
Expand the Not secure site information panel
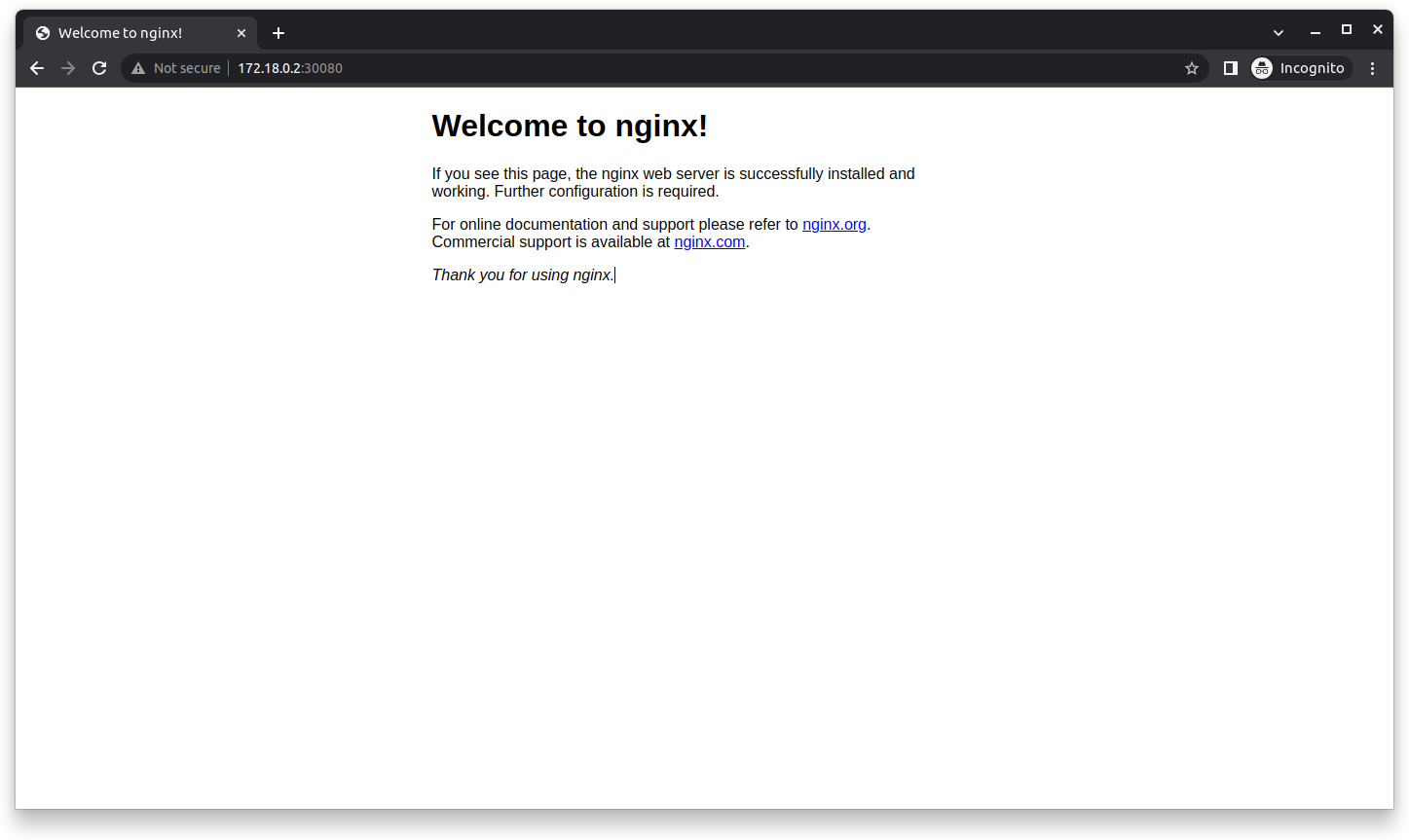175,68
